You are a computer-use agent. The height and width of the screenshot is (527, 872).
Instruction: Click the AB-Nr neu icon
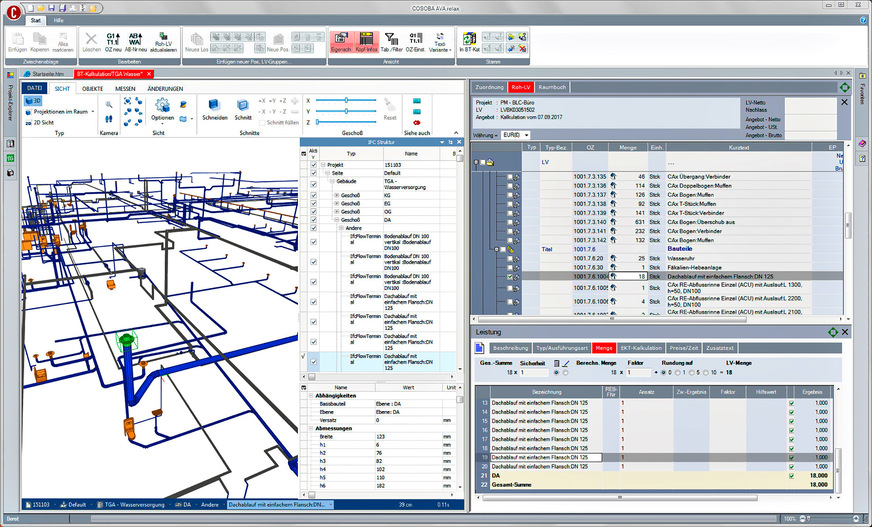click(136, 39)
